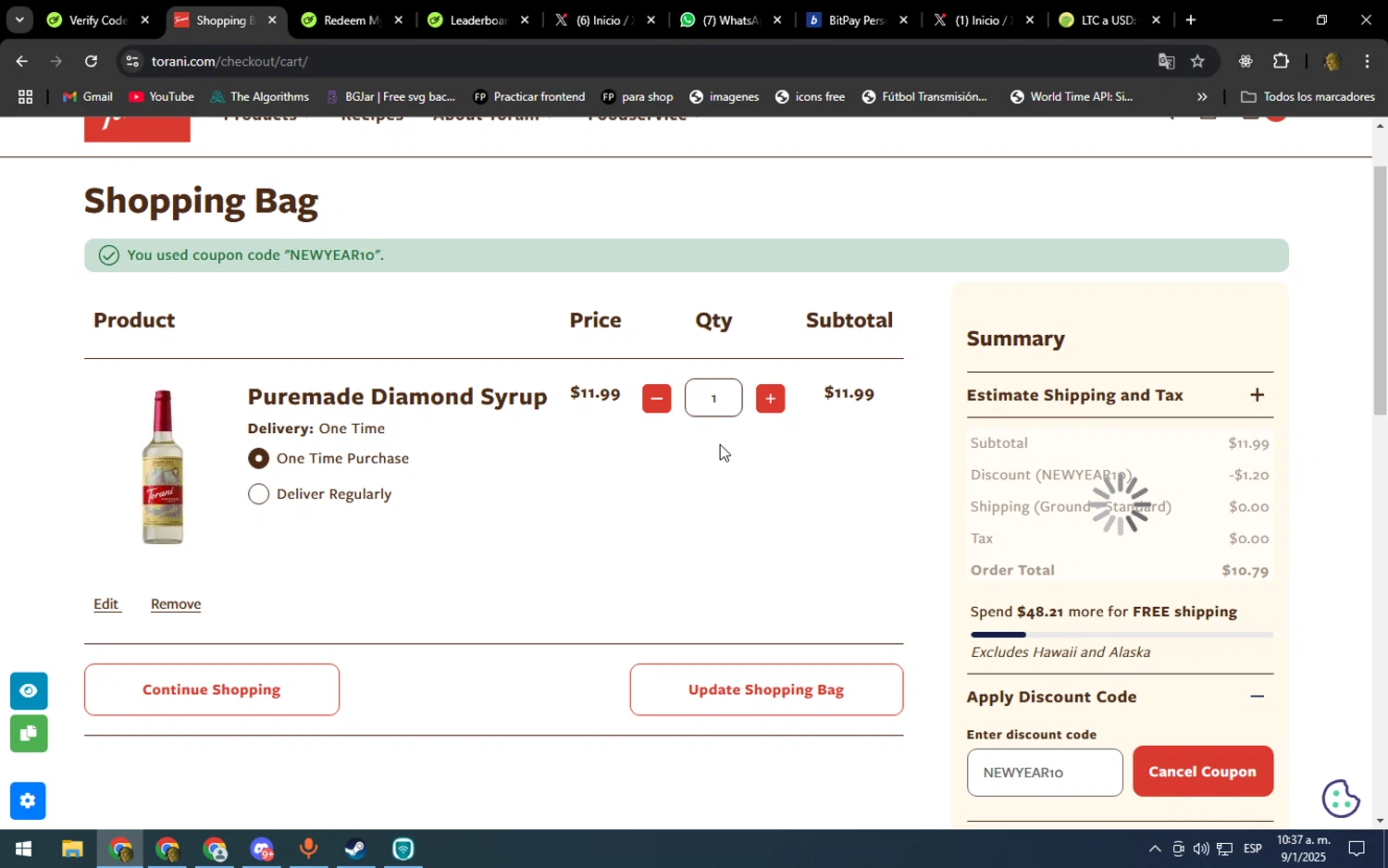Open the Windows Start menu
Viewport: 1388px width, 868px height.
(23, 849)
